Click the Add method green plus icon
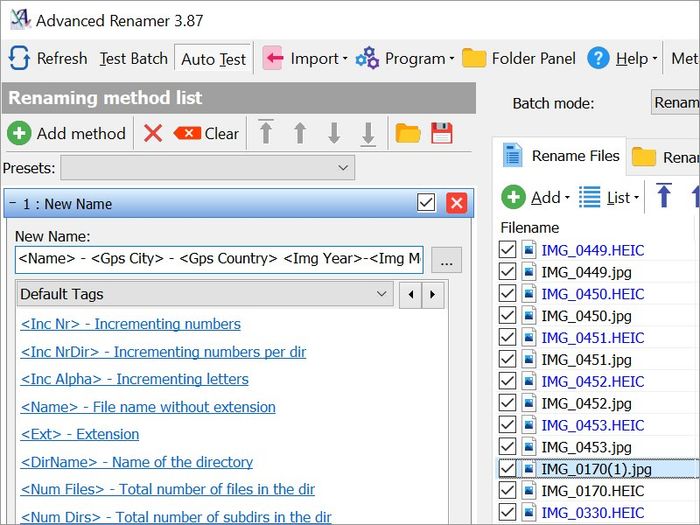This screenshot has width=700, height=525. (x=19, y=133)
